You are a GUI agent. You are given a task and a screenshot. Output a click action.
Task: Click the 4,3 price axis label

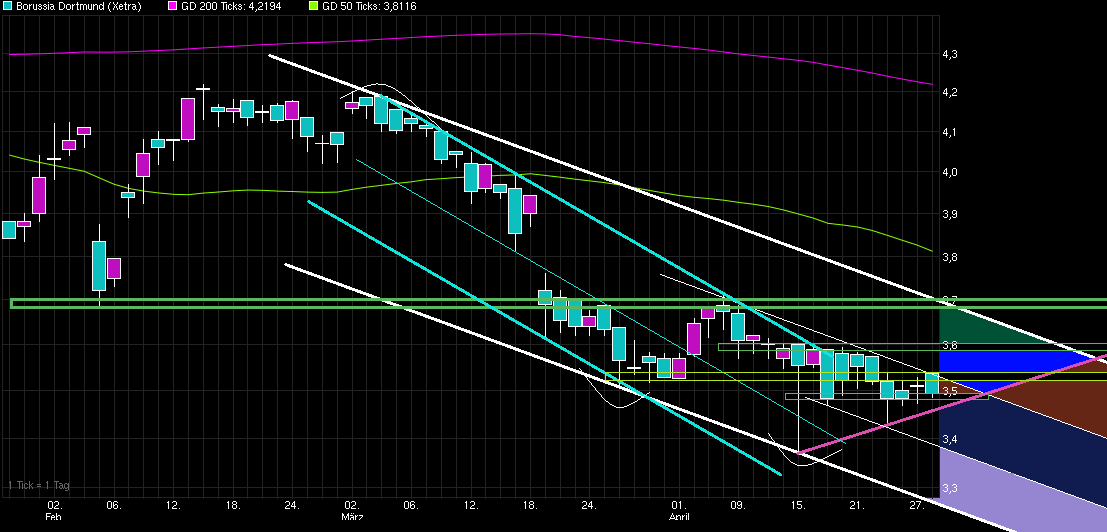click(x=950, y=54)
